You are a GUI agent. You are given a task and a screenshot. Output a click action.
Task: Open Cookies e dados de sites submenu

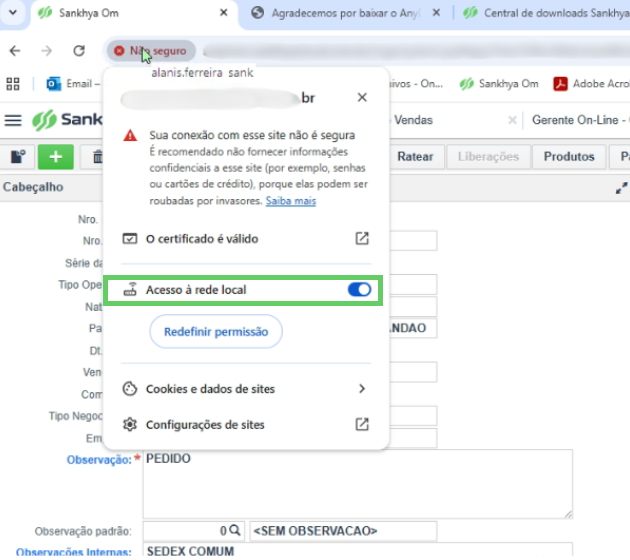[245, 389]
